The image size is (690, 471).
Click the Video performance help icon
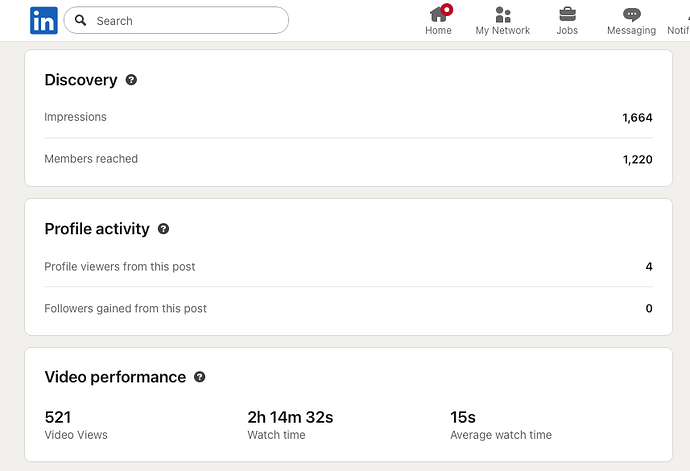click(199, 377)
